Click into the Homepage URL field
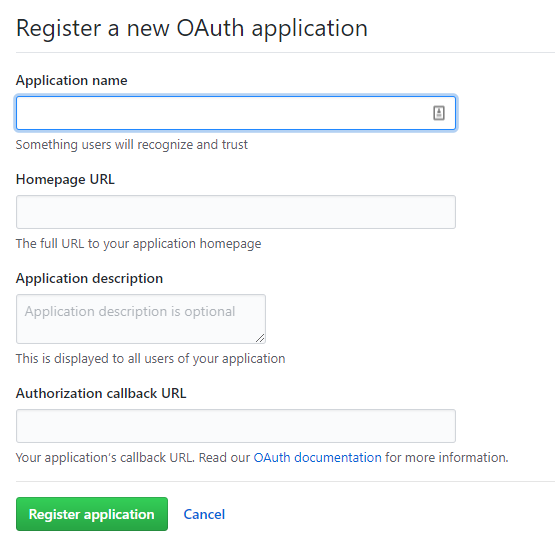 pyautogui.click(x=236, y=212)
